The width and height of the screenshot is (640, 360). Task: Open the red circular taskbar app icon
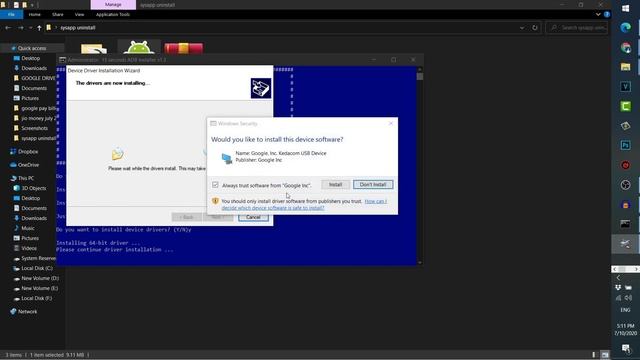coord(625,165)
